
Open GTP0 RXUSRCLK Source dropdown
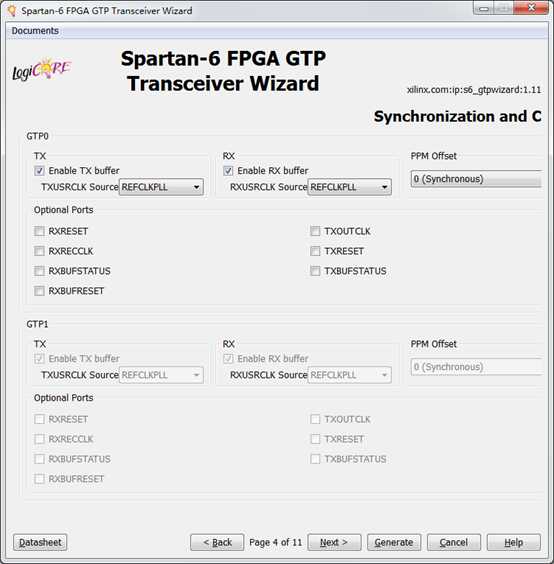click(x=350, y=187)
